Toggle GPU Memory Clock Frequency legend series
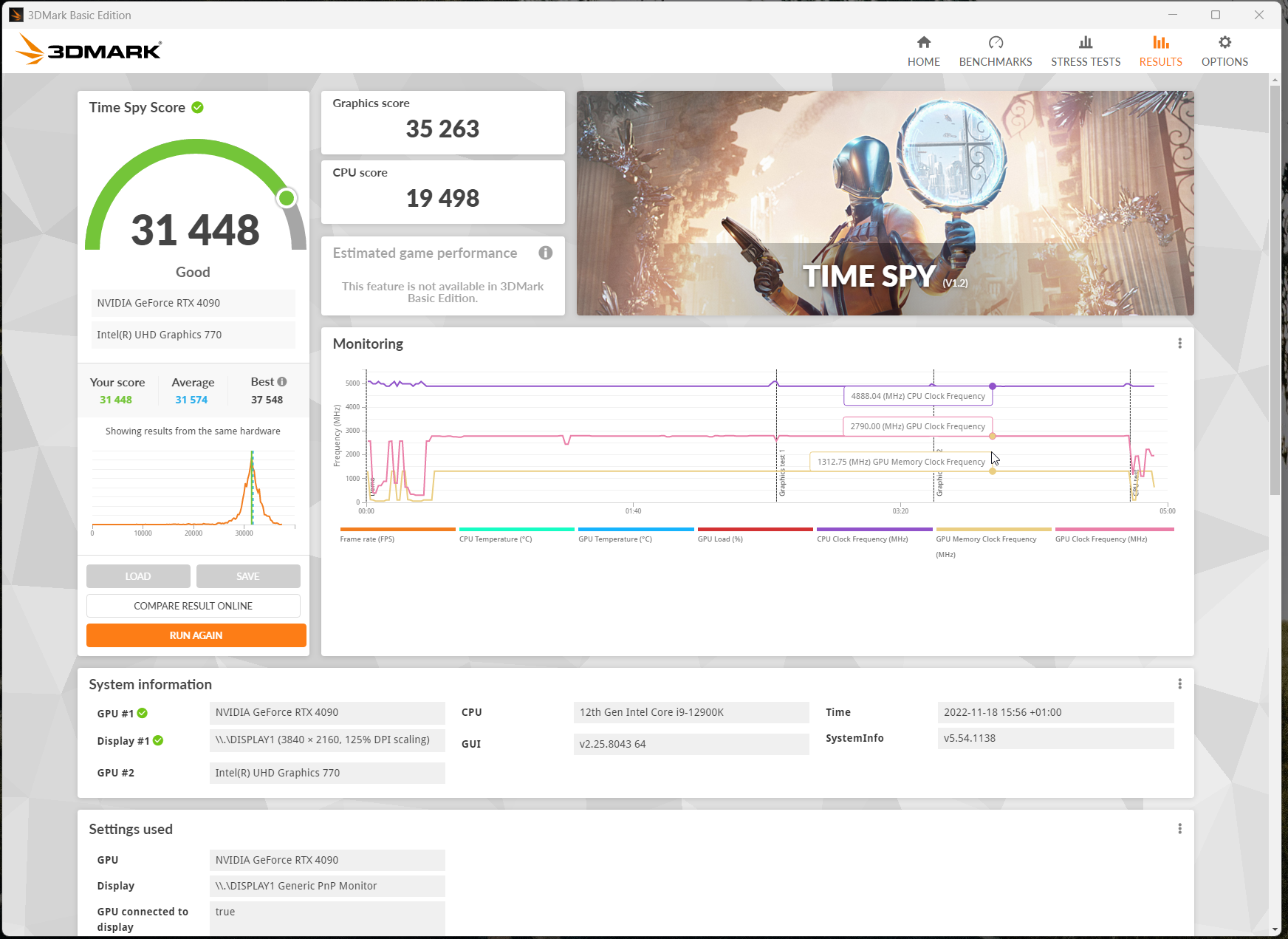Image resolution: width=1288 pixels, height=939 pixels. [x=993, y=543]
